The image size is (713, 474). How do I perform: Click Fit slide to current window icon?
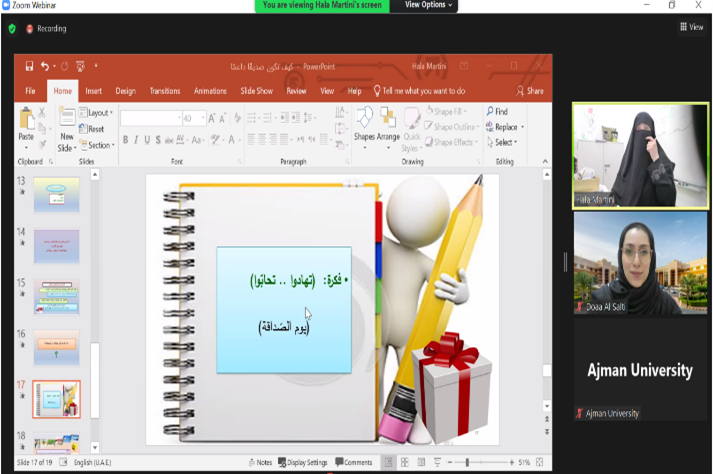pyautogui.click(x=540, y=463)
